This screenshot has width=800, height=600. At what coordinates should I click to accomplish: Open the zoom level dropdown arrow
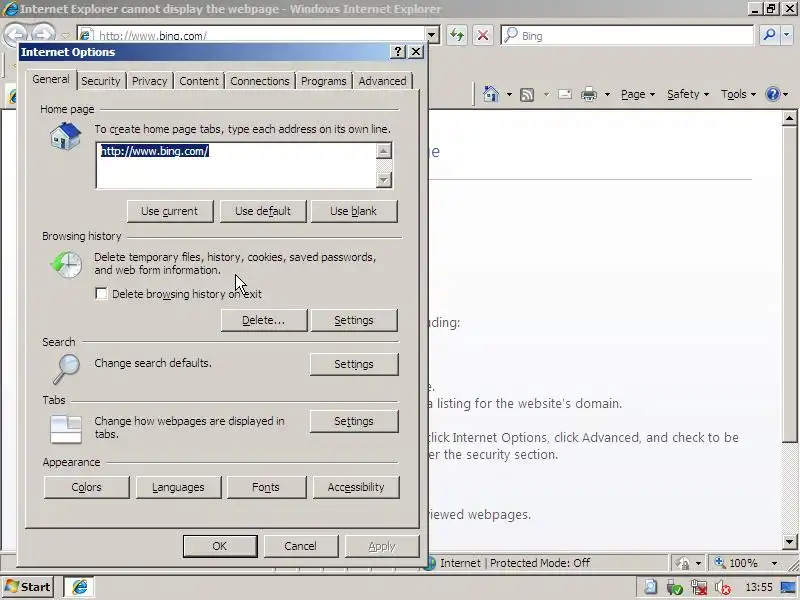click(x=774, y=563)
